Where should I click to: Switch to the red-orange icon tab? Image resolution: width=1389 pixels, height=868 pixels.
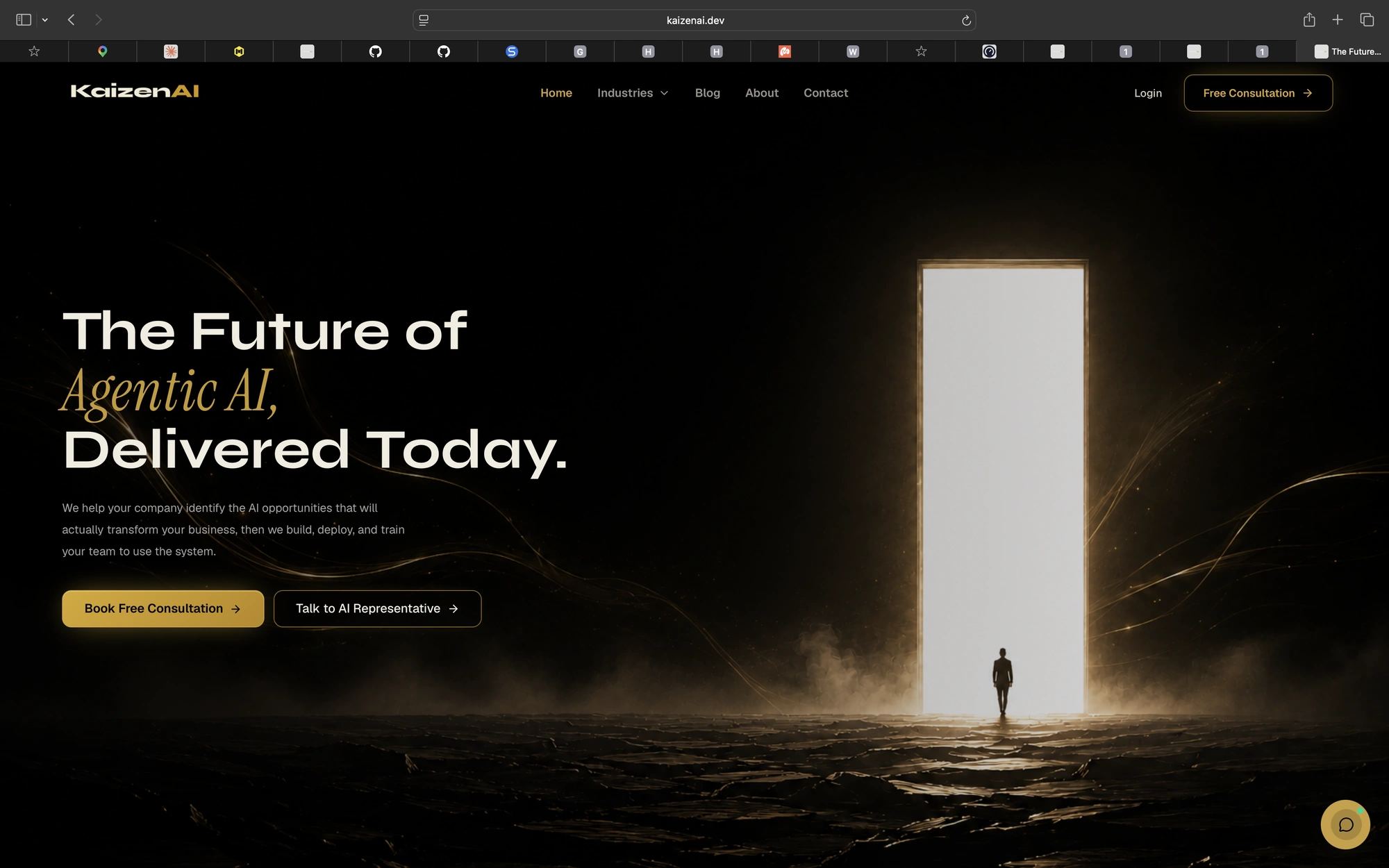[x=785, y=51]
